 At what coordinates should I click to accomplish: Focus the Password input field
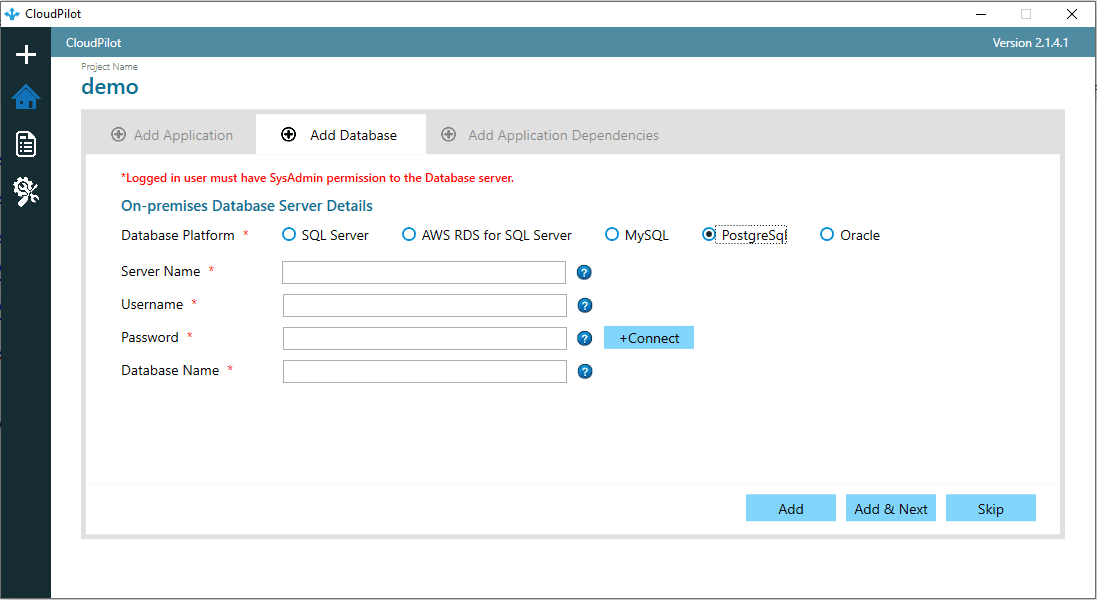click(425, 338)
